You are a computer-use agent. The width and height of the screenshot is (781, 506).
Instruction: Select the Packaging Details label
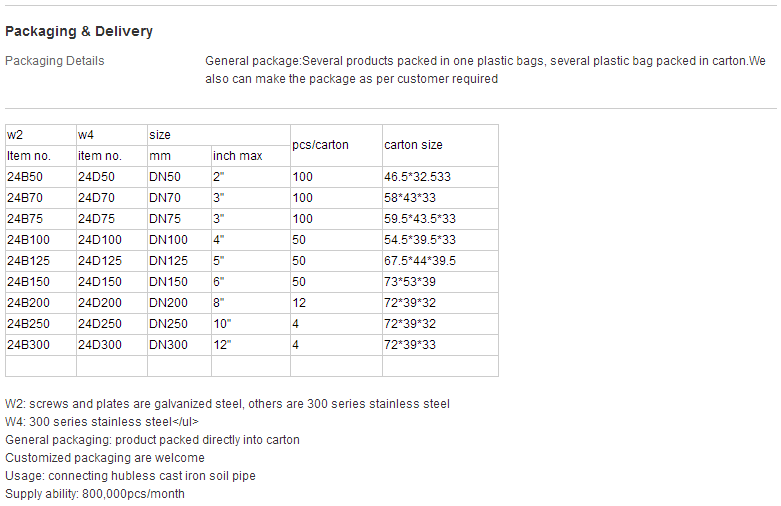[55, 61]
